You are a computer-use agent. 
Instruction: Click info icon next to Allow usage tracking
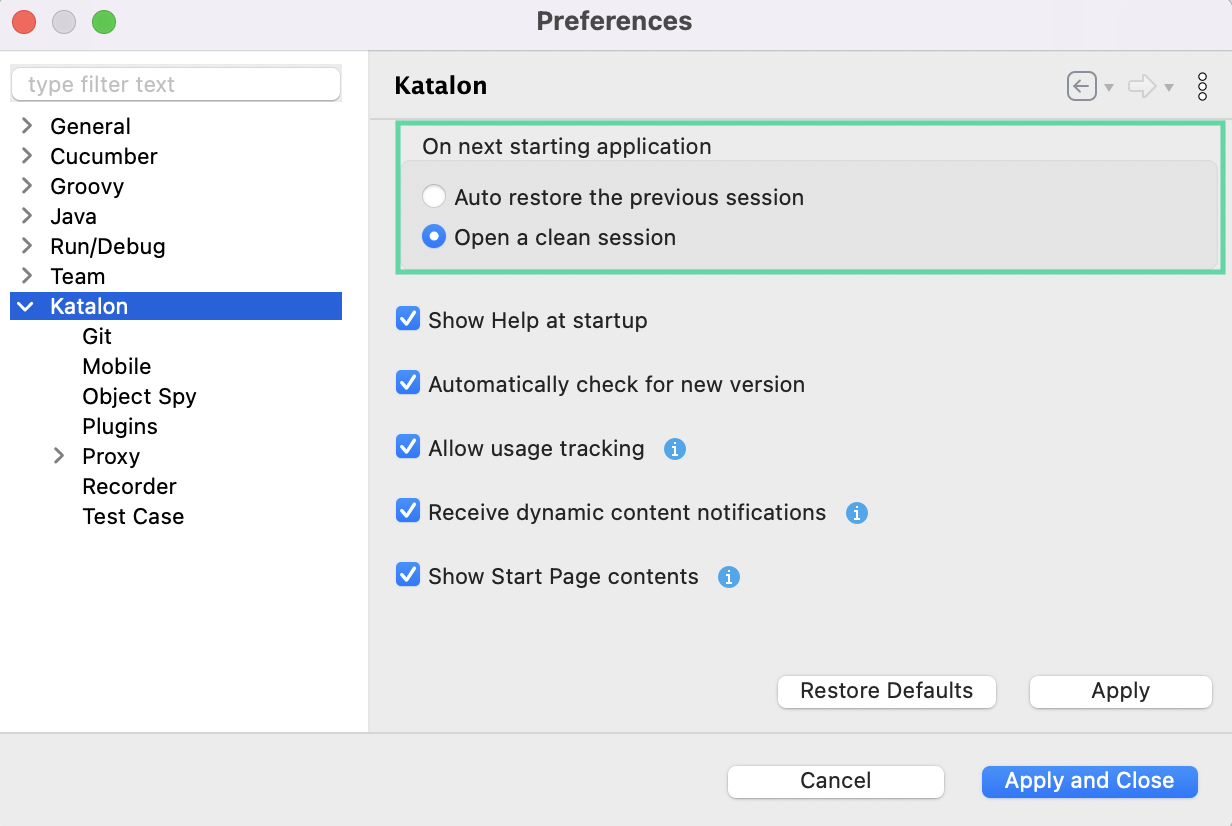click(675, 449)
